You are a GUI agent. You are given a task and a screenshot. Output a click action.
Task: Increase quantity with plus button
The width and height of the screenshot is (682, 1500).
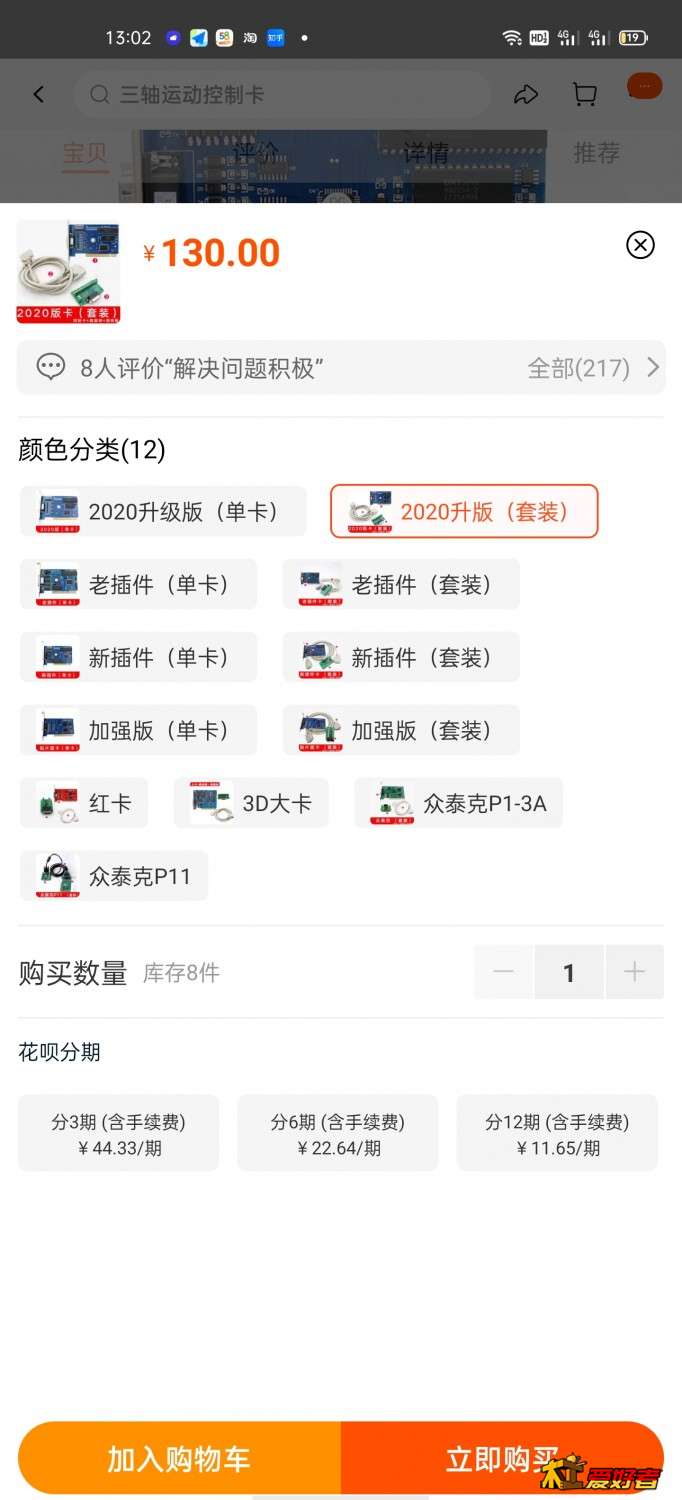click(634, 972)
